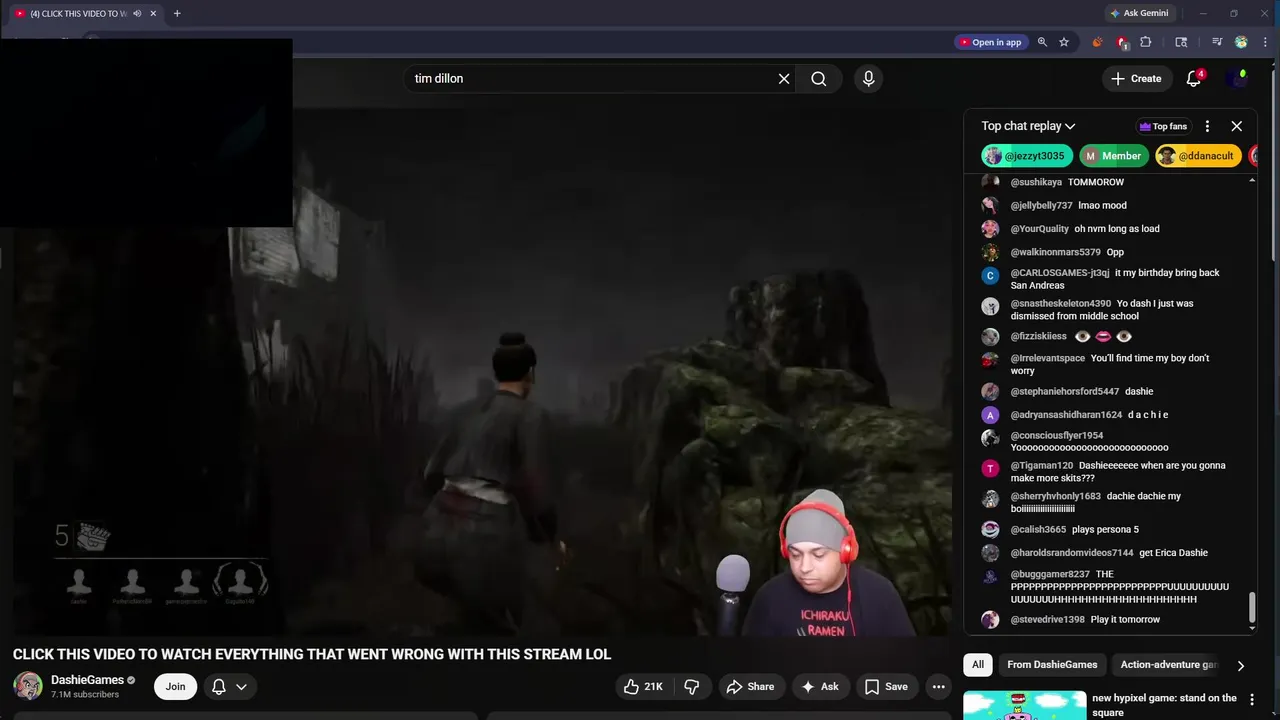Open the hypixel game recommended video thumbnail

pos(1024,705)
